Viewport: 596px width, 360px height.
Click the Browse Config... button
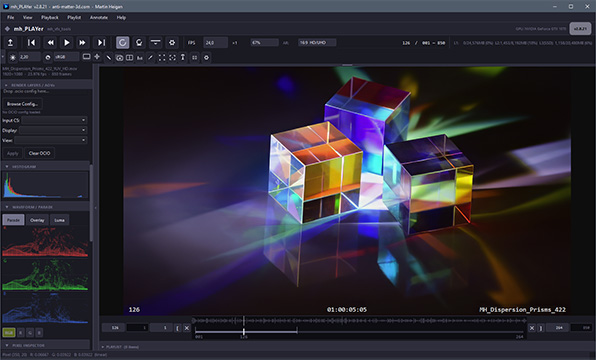(x=22, y=104)
